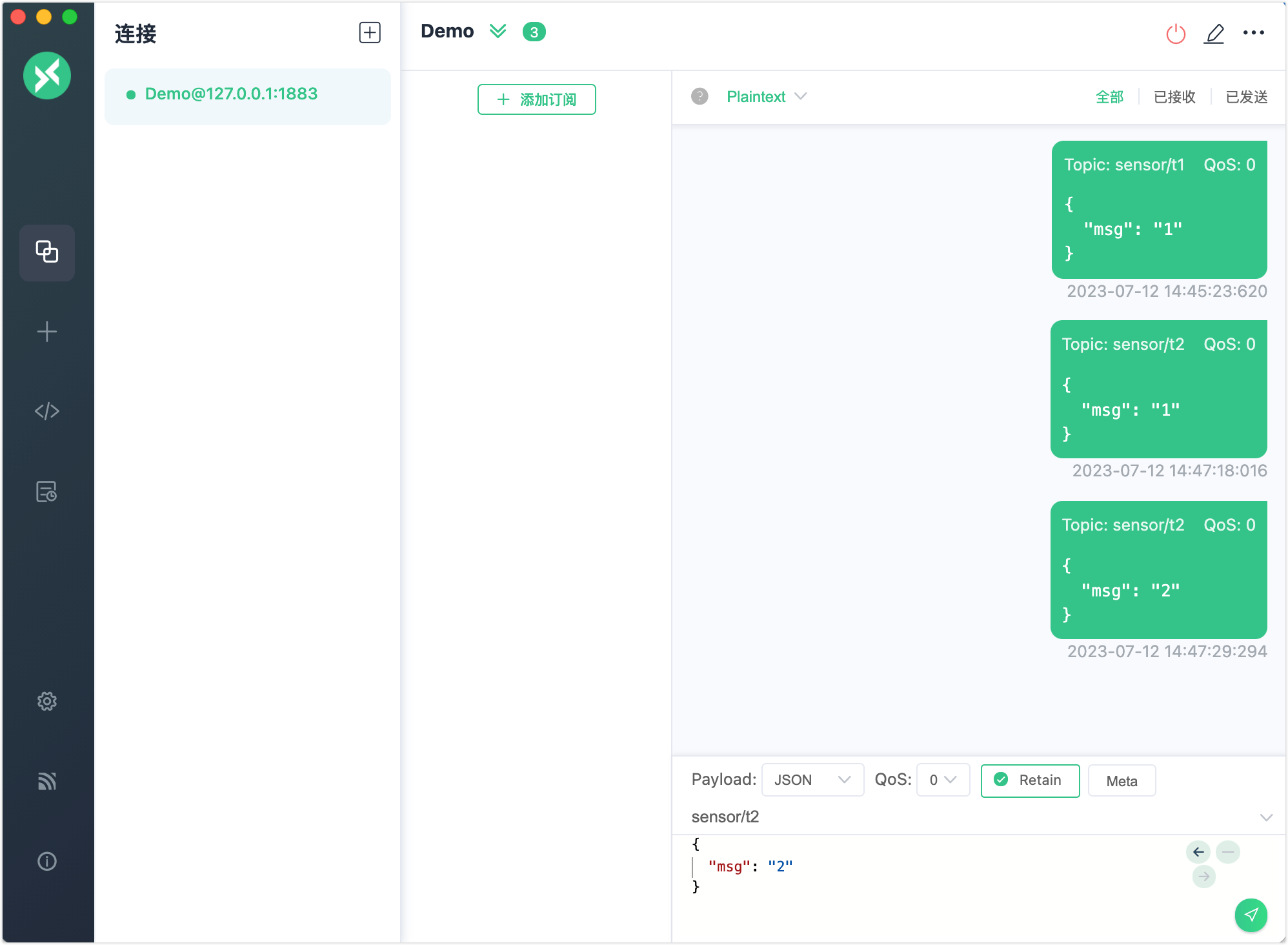Click the 添加订阅 button
The height and width of the screenshot is (945, 1288).
tap(536, 99)
